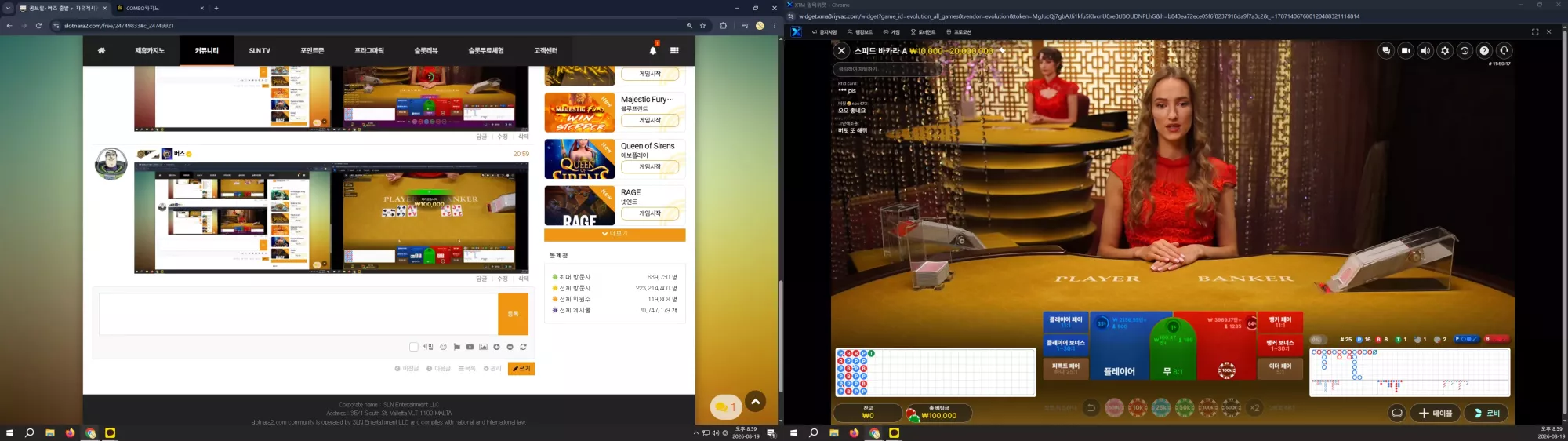Close the Speed Baccarat A table with X

[841, 50]
